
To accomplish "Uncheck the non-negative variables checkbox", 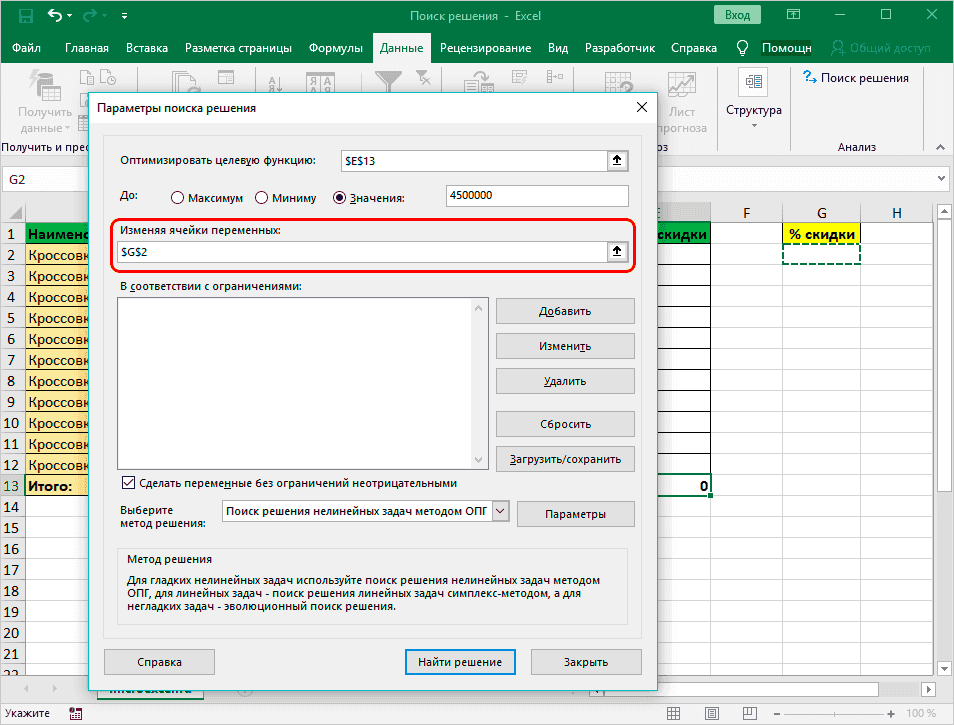I will [x=127, y=483].
